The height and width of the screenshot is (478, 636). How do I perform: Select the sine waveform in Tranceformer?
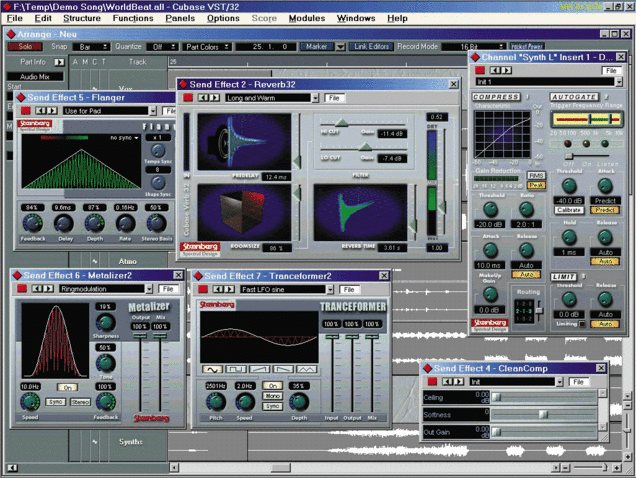214,368
